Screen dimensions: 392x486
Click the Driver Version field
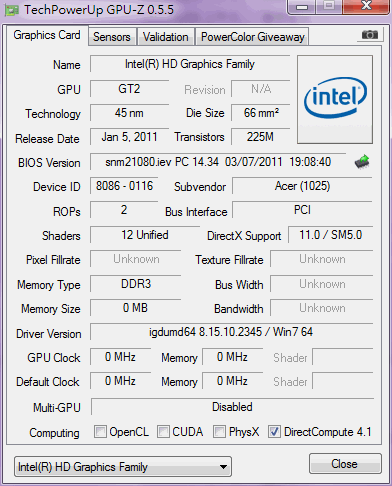click(231, 332)
